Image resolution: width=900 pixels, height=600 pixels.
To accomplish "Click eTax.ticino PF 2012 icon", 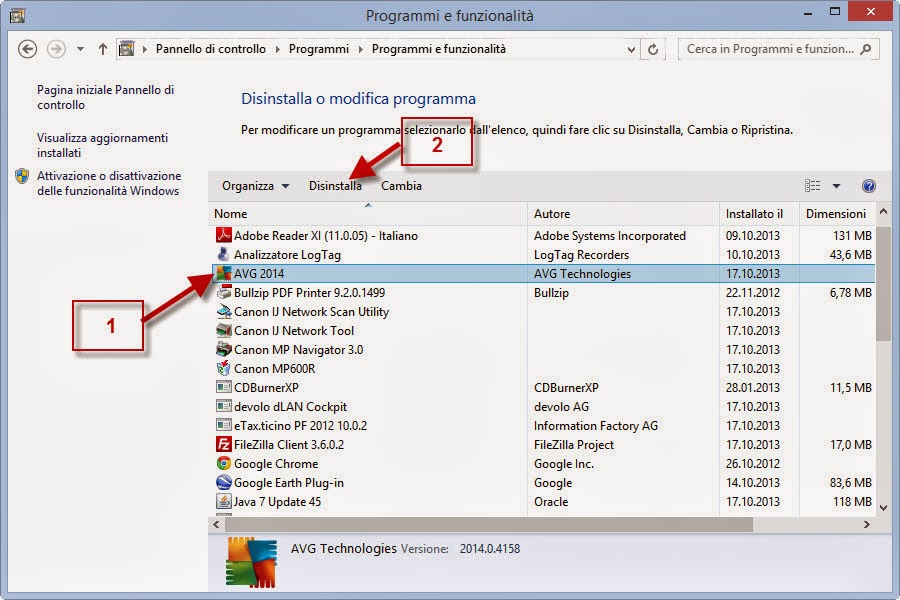I will 223,425.
